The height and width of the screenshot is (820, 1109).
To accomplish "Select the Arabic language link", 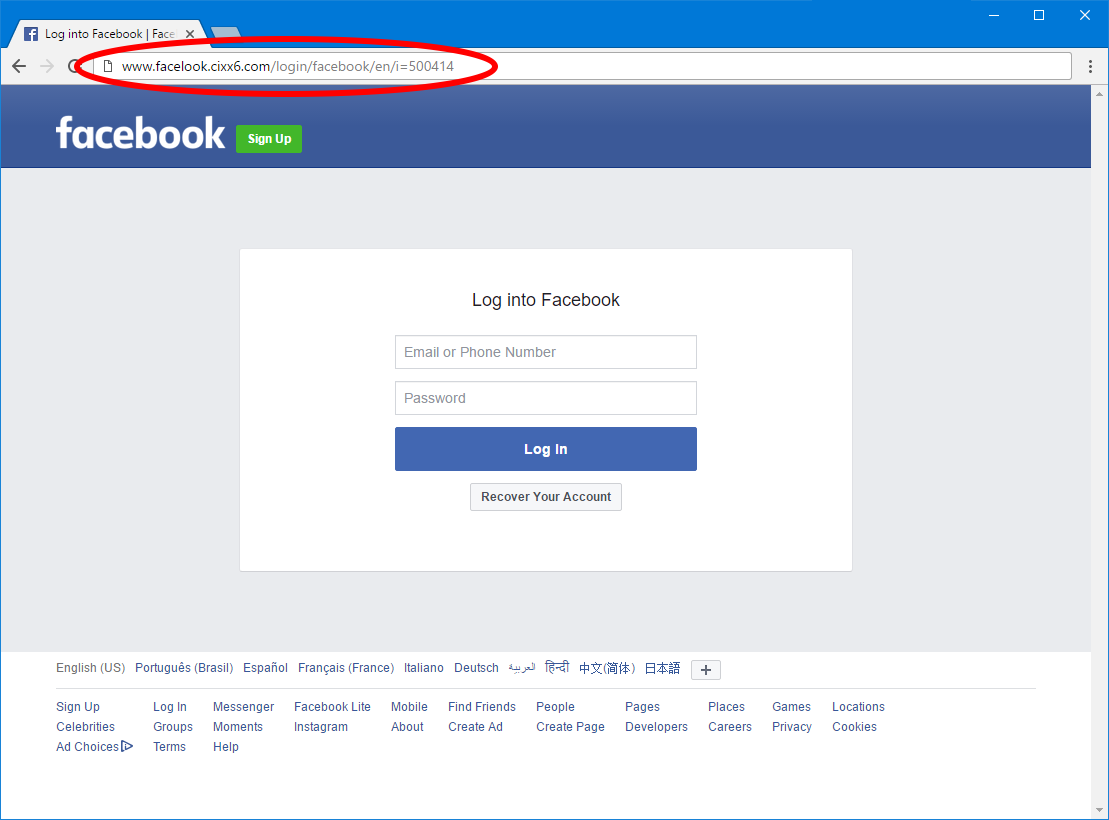I will click(x=522, y=668).
